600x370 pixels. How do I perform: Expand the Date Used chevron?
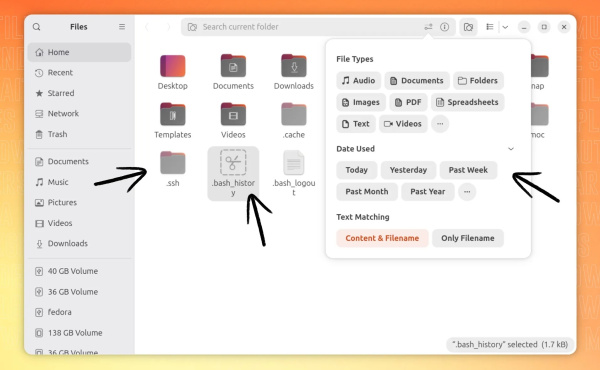click(x=511, y=149)
